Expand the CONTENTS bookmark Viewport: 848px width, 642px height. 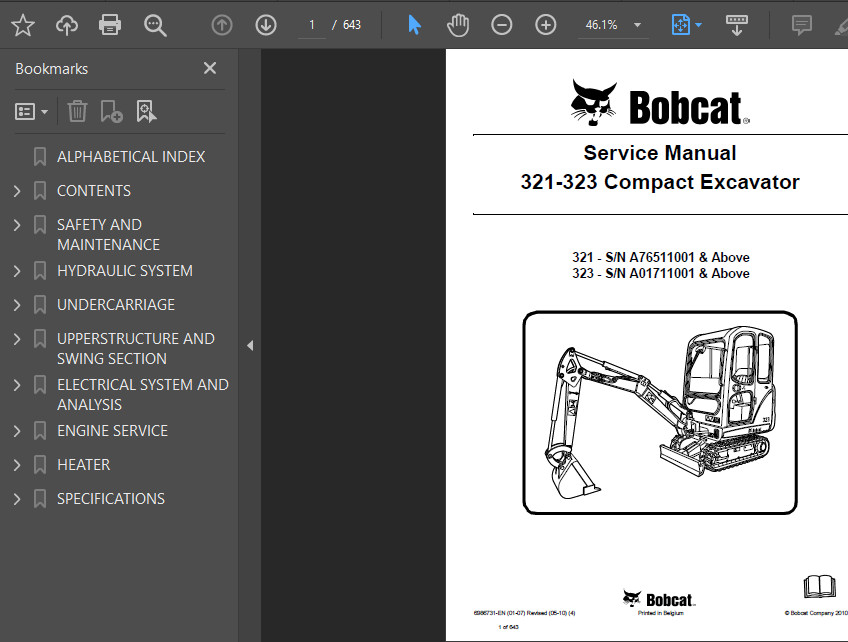click(17, 191)
